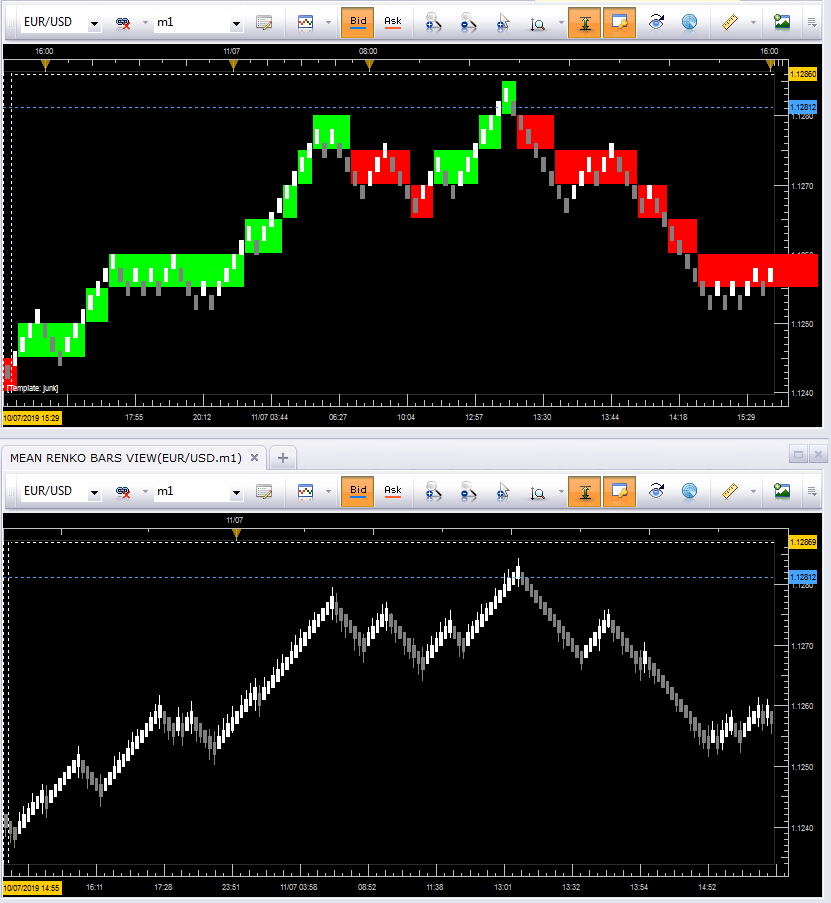Screen dimensions: 831x903
Task: Click the 10/07/2019 15:29 date label
Action: pos(32,418)
